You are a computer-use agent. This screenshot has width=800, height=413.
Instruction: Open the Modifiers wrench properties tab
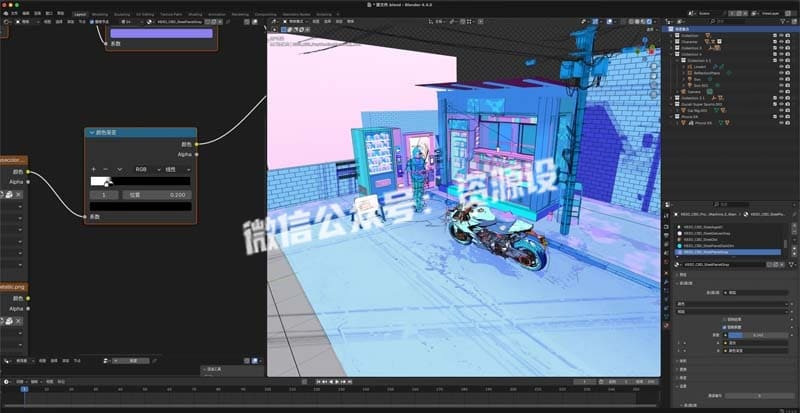666,281
